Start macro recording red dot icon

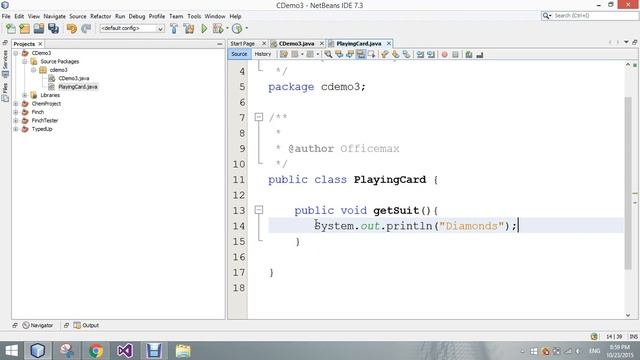coord(444,54)
